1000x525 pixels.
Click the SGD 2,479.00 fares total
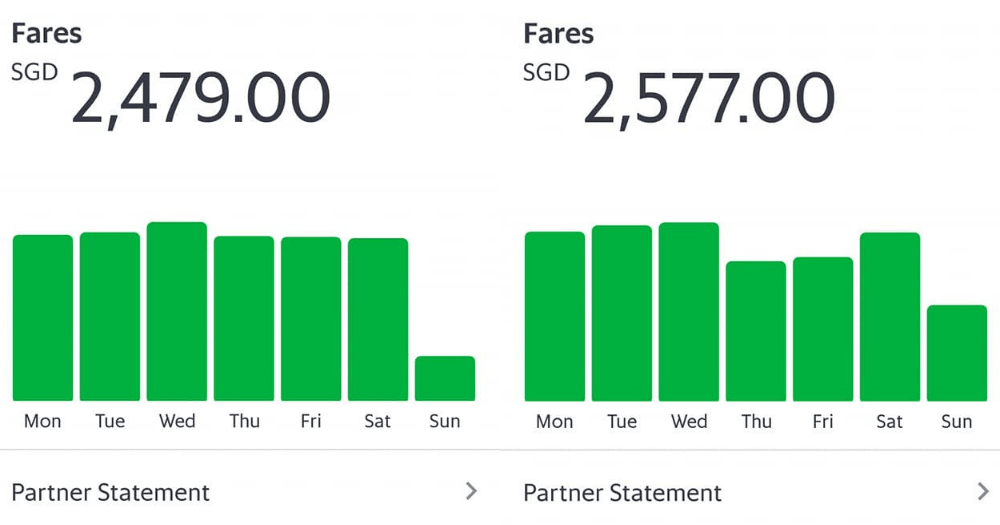click(x=200, y=98)
